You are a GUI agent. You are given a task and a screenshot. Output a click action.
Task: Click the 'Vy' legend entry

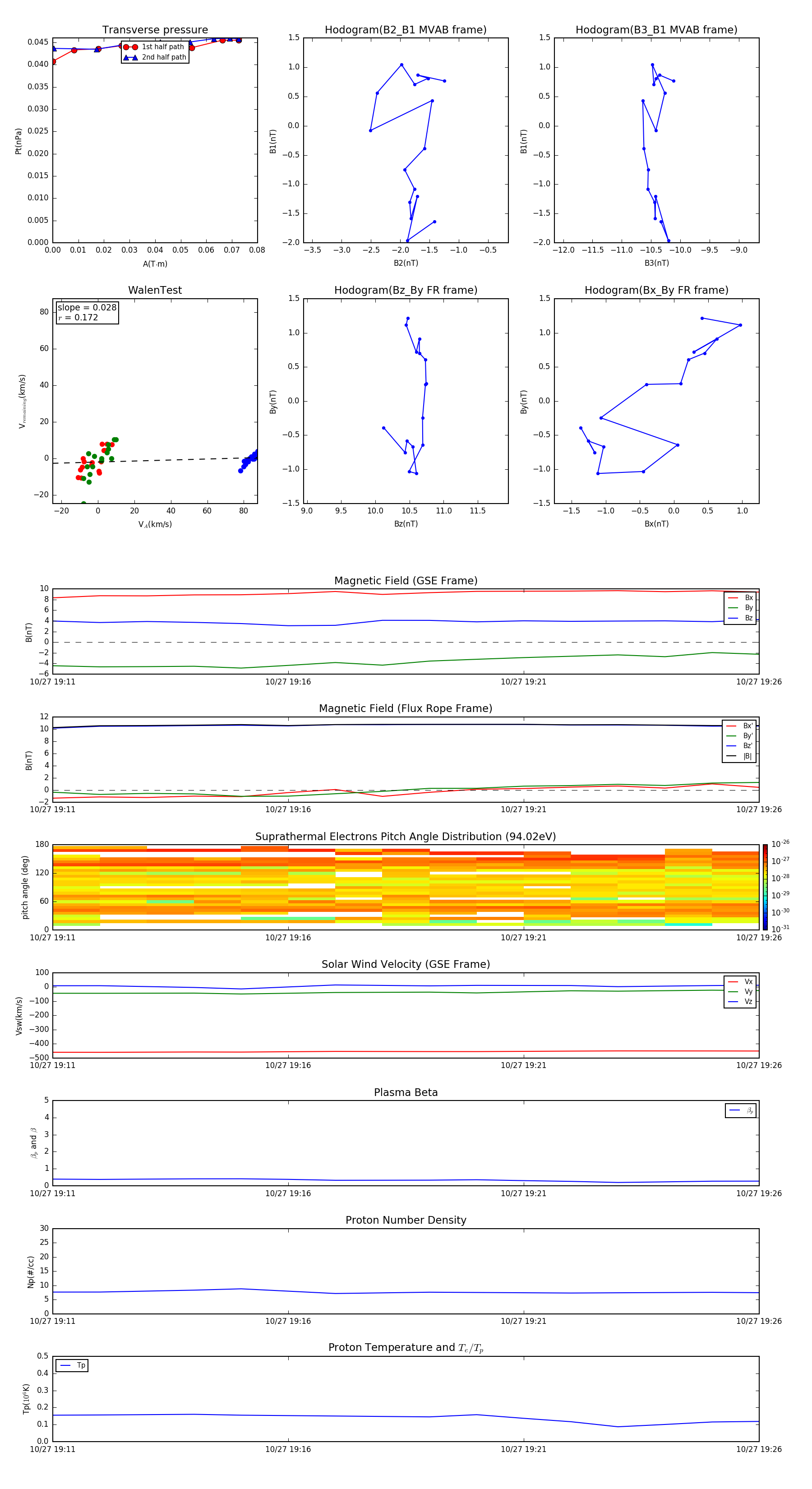click(740, 991)
